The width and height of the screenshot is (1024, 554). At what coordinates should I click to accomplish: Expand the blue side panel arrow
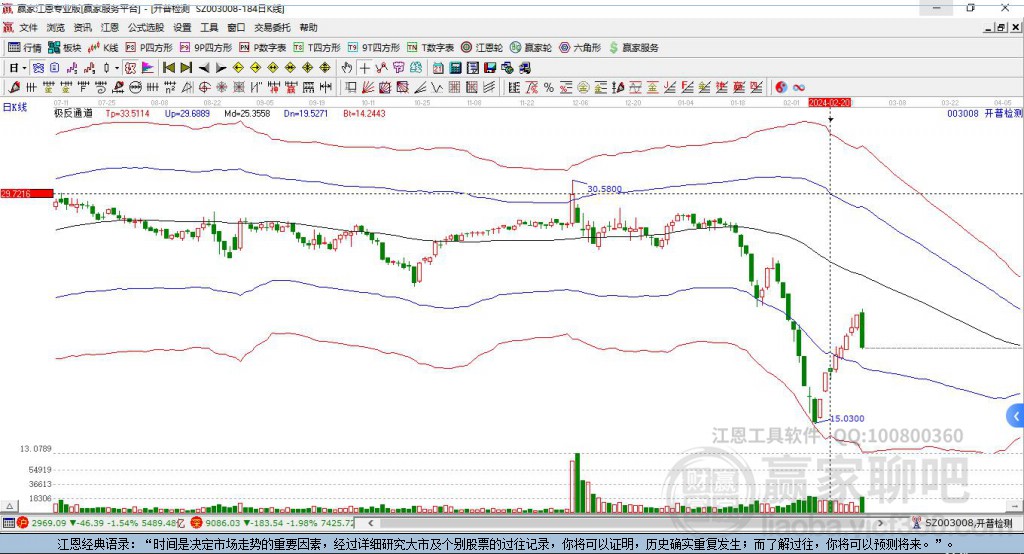1016,416
